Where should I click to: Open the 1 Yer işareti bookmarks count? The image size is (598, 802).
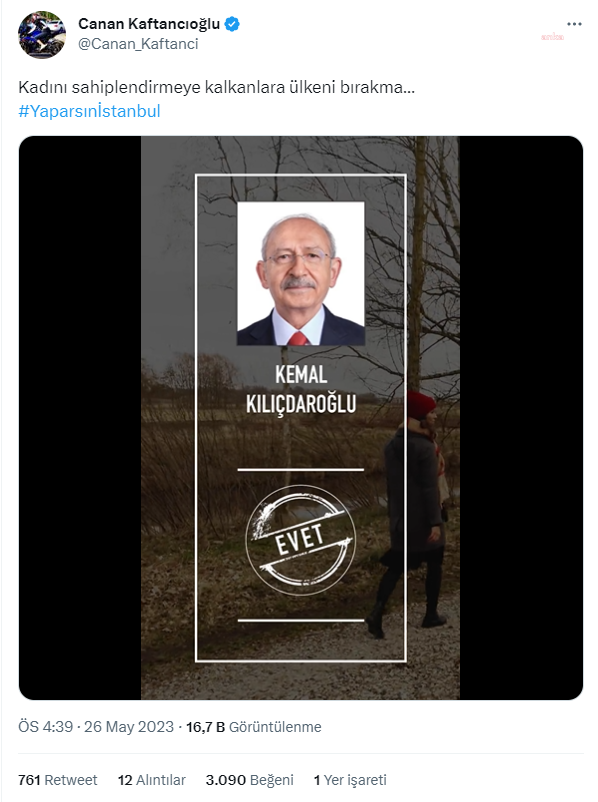(x=350, y=780)
